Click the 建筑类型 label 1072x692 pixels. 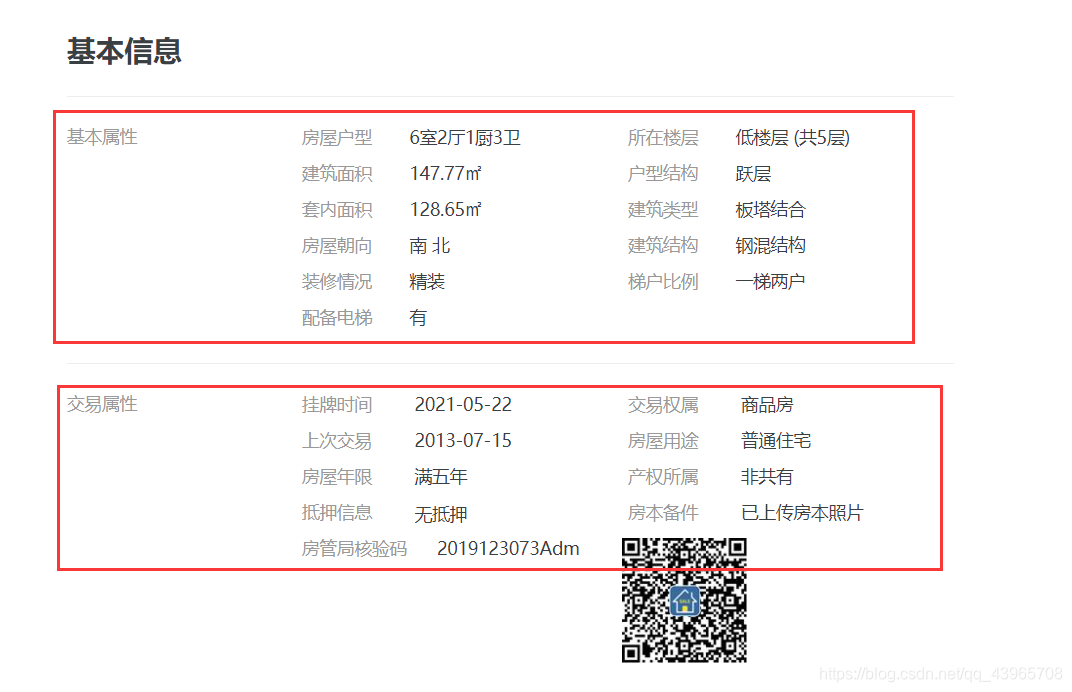coord(662,209)
